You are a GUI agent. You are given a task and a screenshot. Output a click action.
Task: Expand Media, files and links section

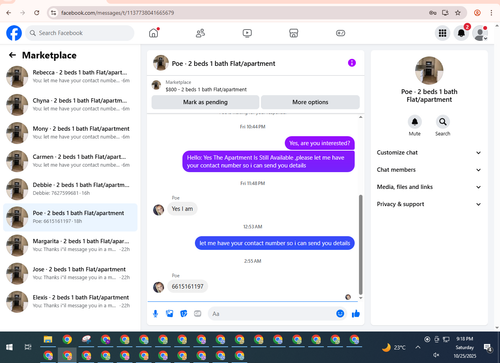429,187
